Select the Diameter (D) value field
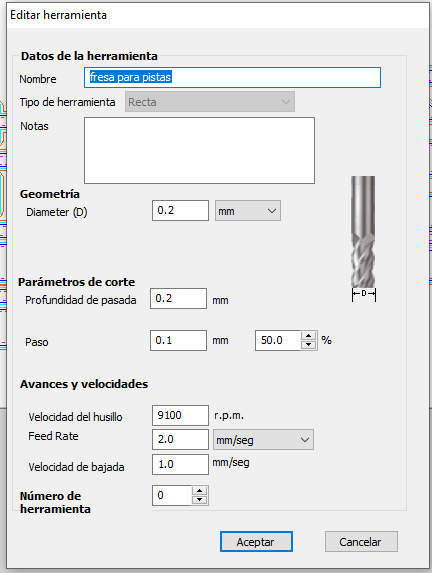This screenshot has height=573, width=432. (180, 210)
